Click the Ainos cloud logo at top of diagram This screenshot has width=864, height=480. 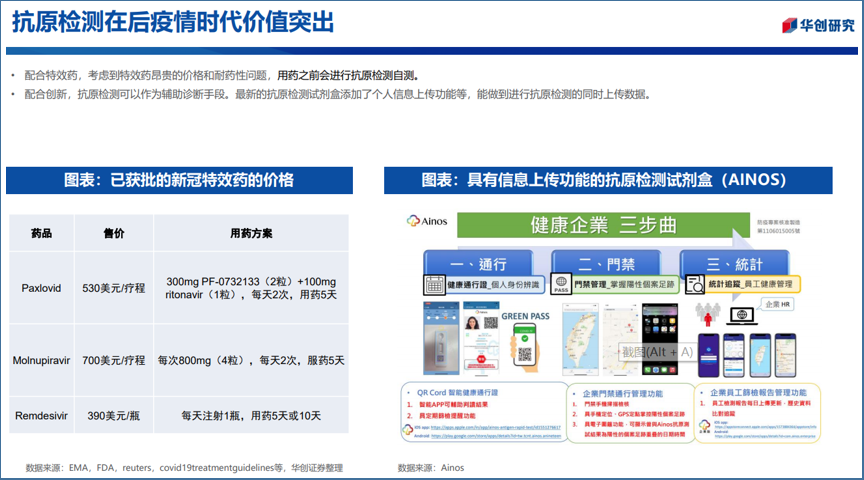(427, 221)
